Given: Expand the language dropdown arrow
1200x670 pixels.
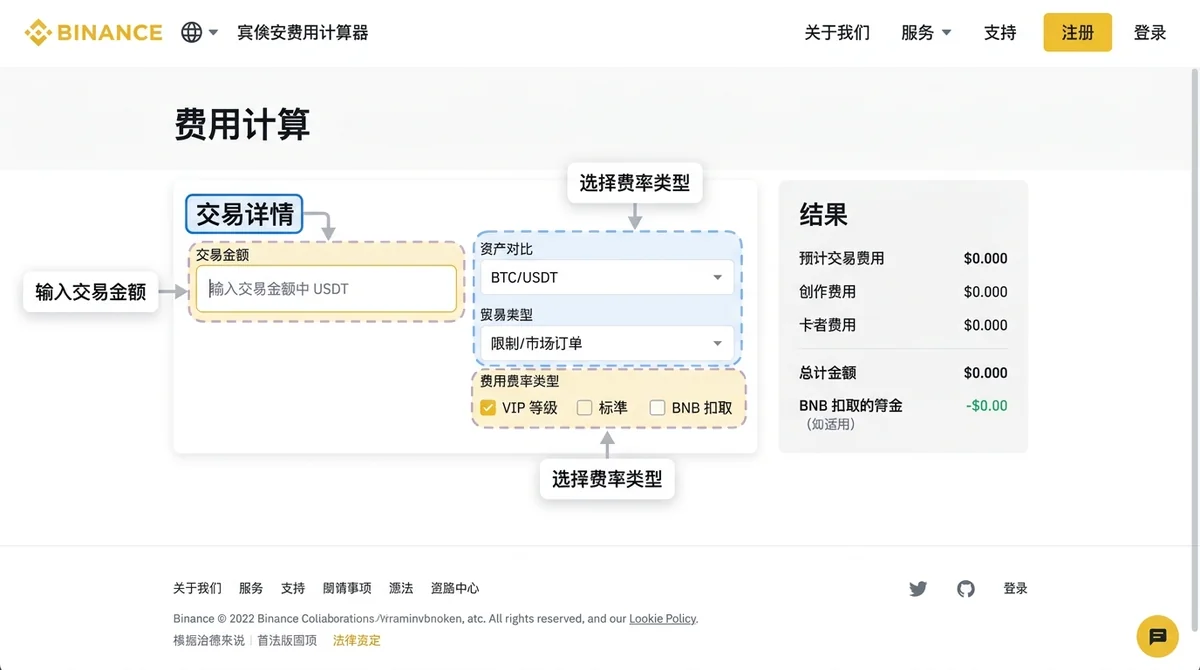Looking at the screenshot, I should 213,33.
